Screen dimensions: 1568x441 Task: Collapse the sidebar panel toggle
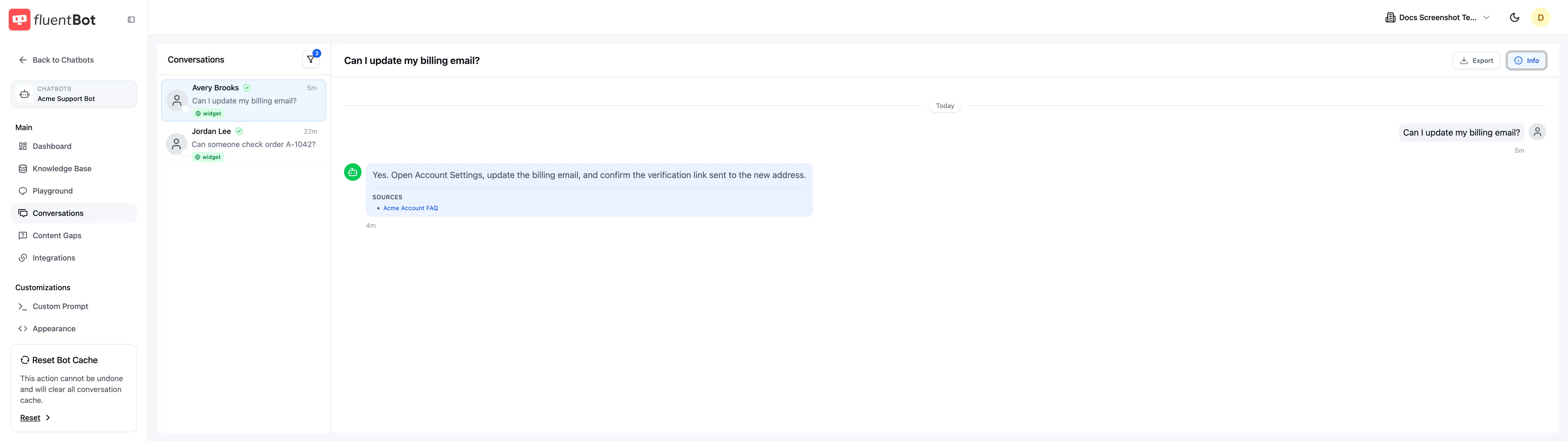tap(131, 20)
